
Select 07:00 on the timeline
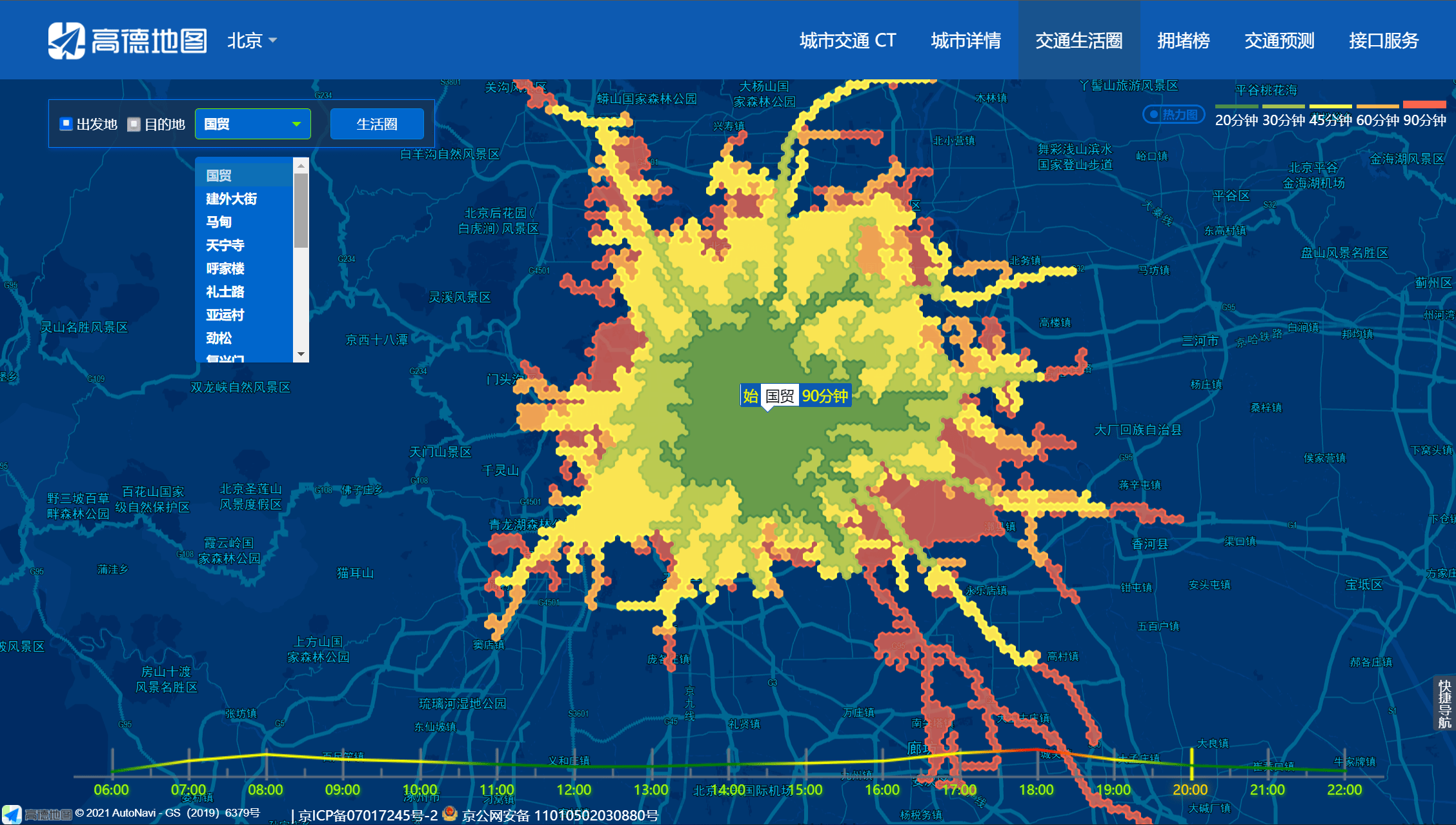pyautogui.click(x=188, y=790)
